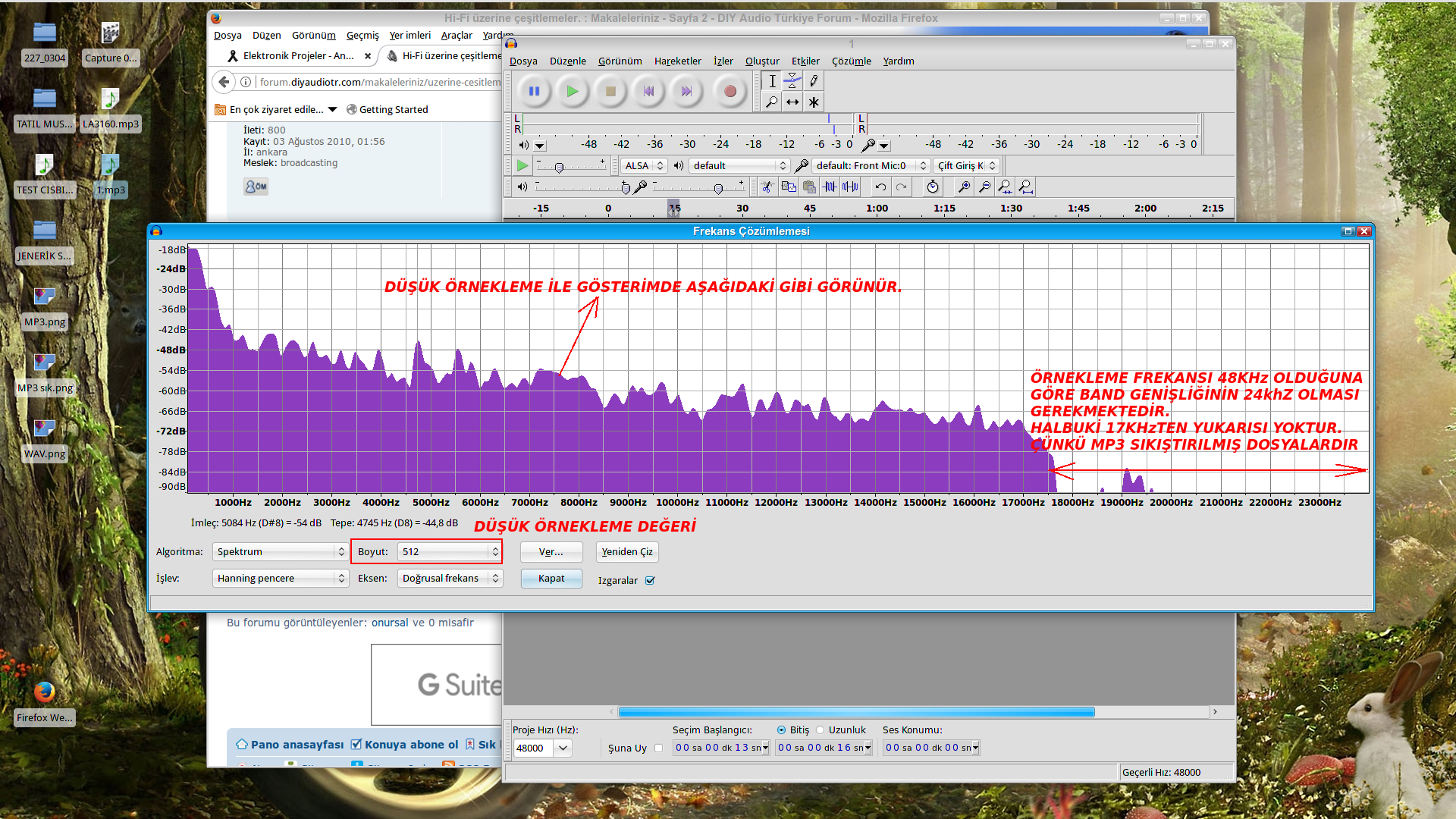
Task: Click the Zoom In magnifier icon
Action: click(964, 187)
